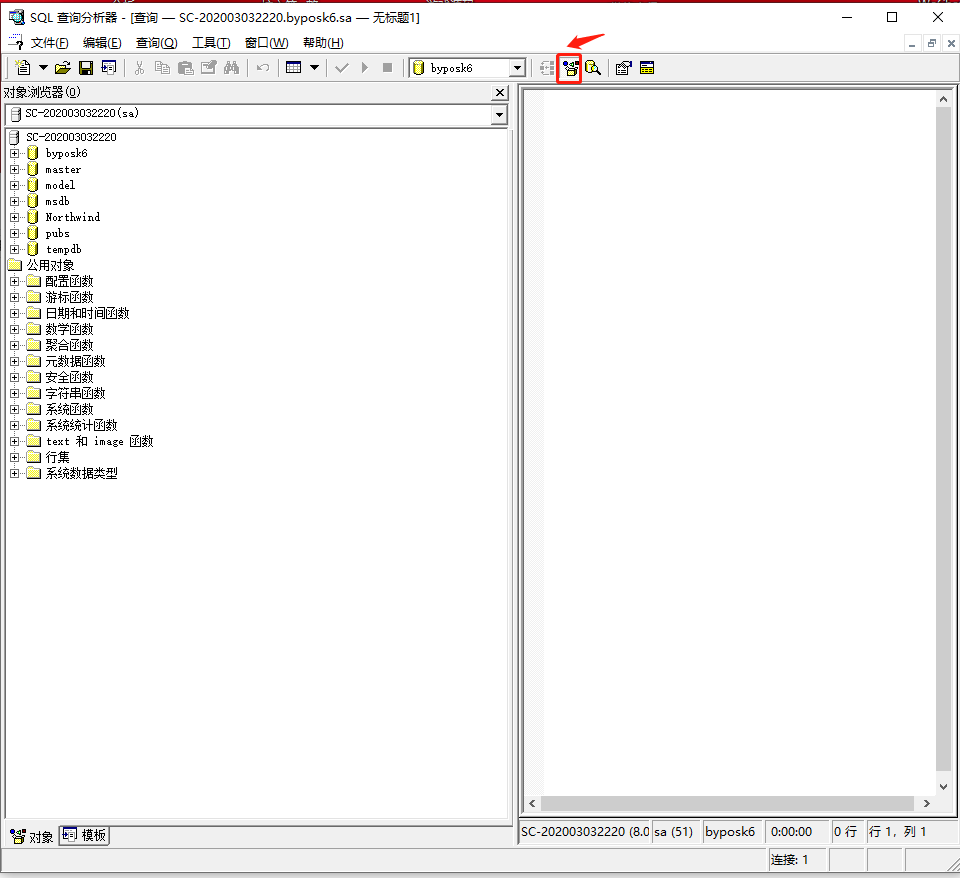Open the byposk6 database dropdown
960x878 pixels.
point(518,67)
